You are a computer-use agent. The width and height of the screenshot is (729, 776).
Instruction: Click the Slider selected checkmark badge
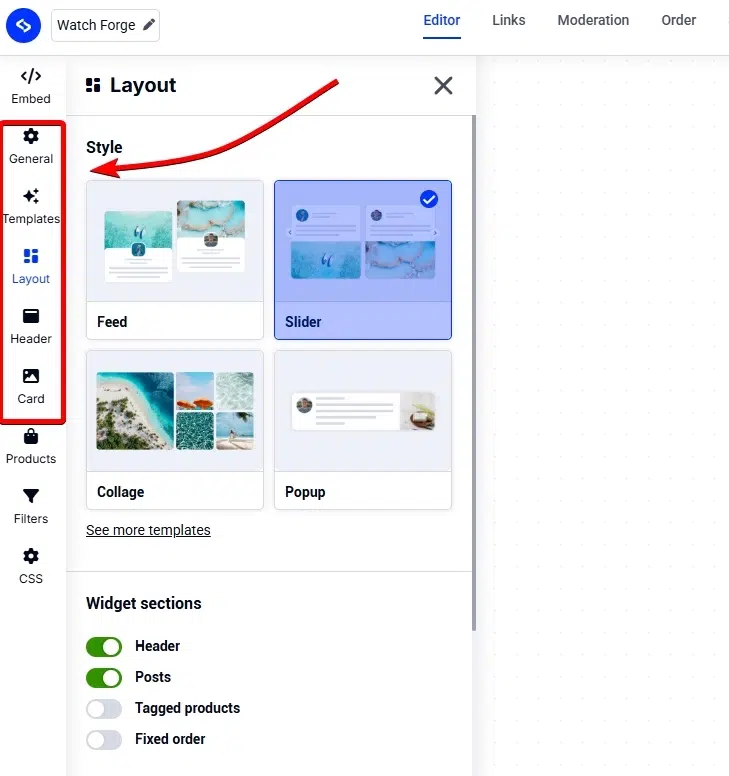pos(429,199)
